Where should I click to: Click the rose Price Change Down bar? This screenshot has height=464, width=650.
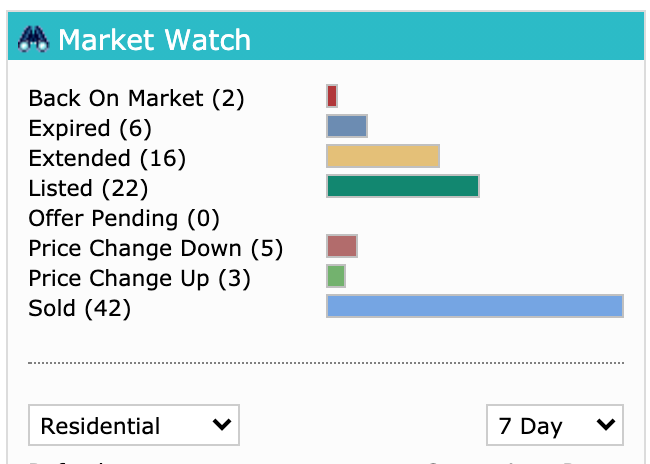coord(342,246)
